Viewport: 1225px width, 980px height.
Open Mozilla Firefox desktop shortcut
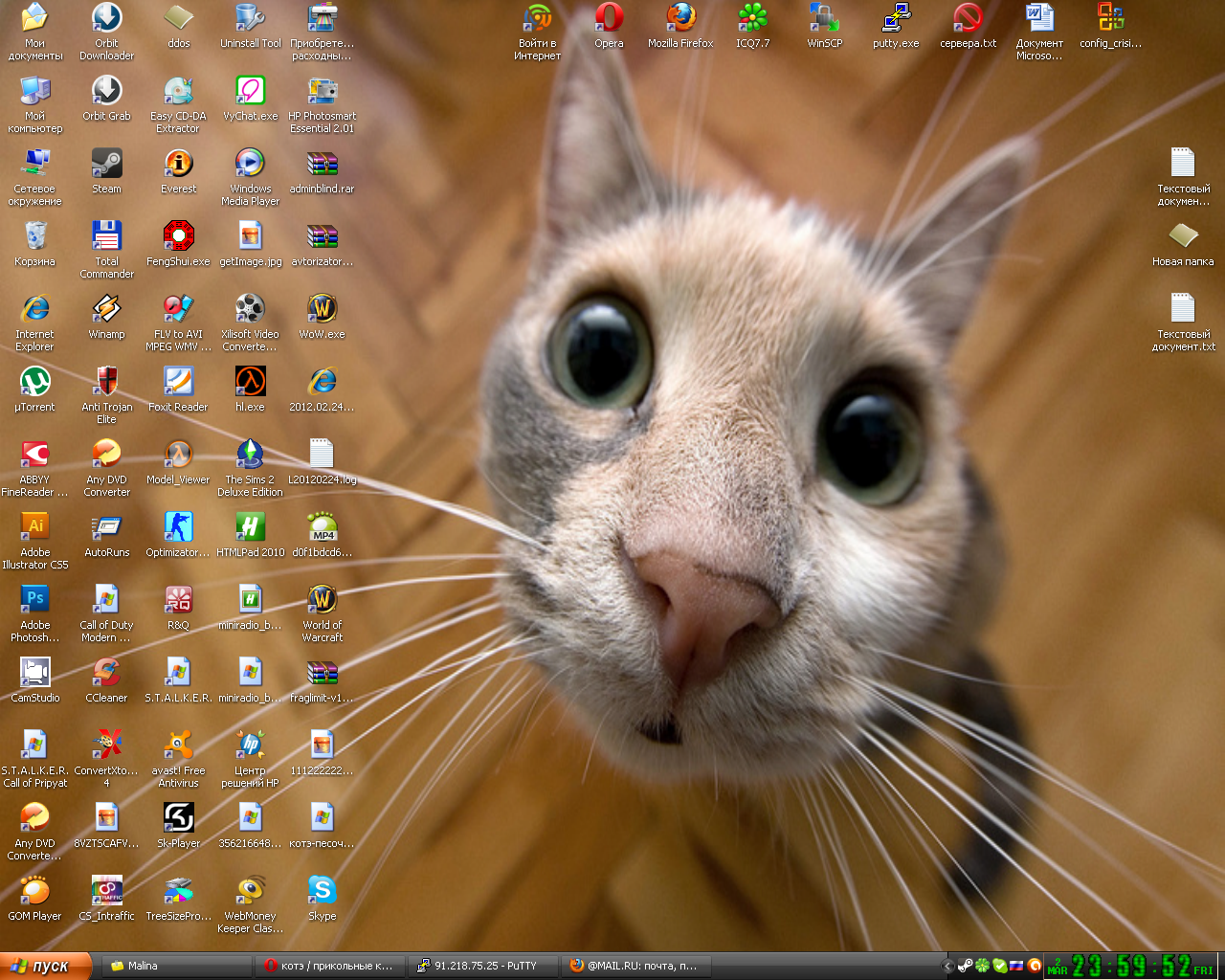point(680,18)
